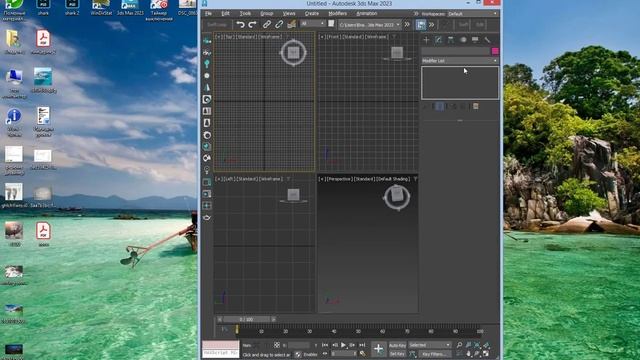
Task: Open the Edit menu
Action: (225, 13)
